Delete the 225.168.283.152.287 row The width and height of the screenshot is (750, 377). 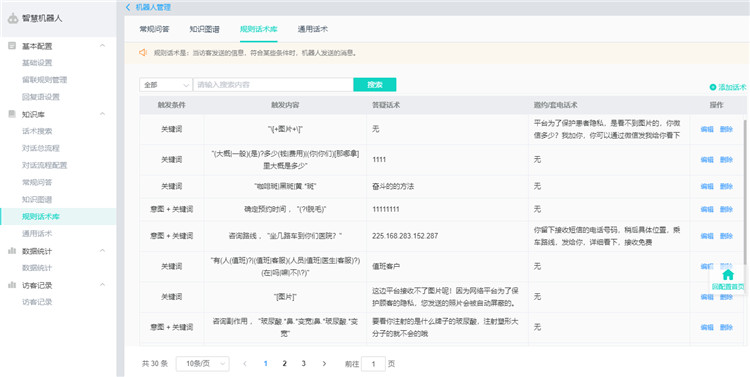(726, 236)
